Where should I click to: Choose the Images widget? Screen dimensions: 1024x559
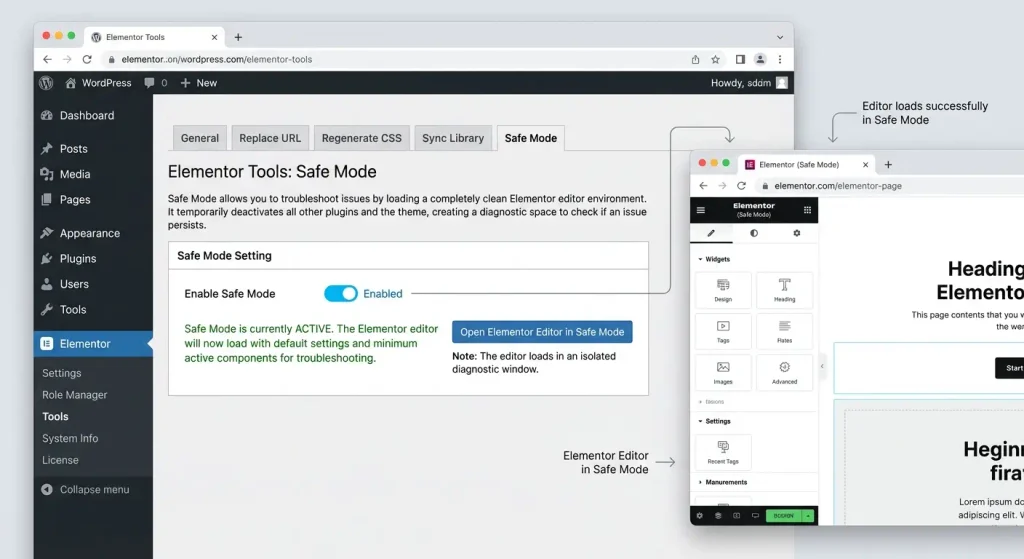pos(723,372)
